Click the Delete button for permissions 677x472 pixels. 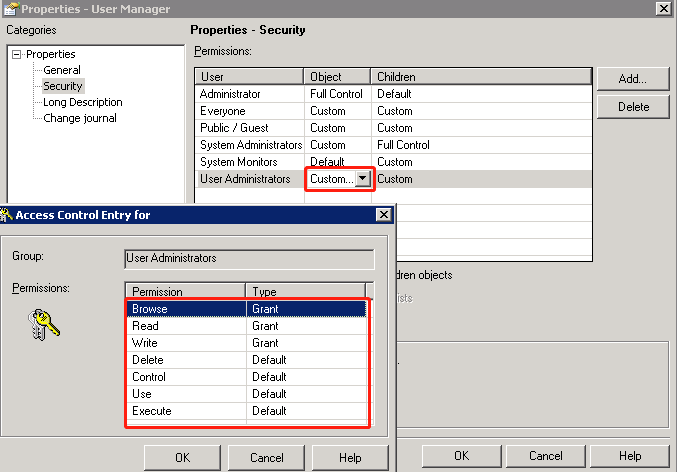(x=631, y=107)
